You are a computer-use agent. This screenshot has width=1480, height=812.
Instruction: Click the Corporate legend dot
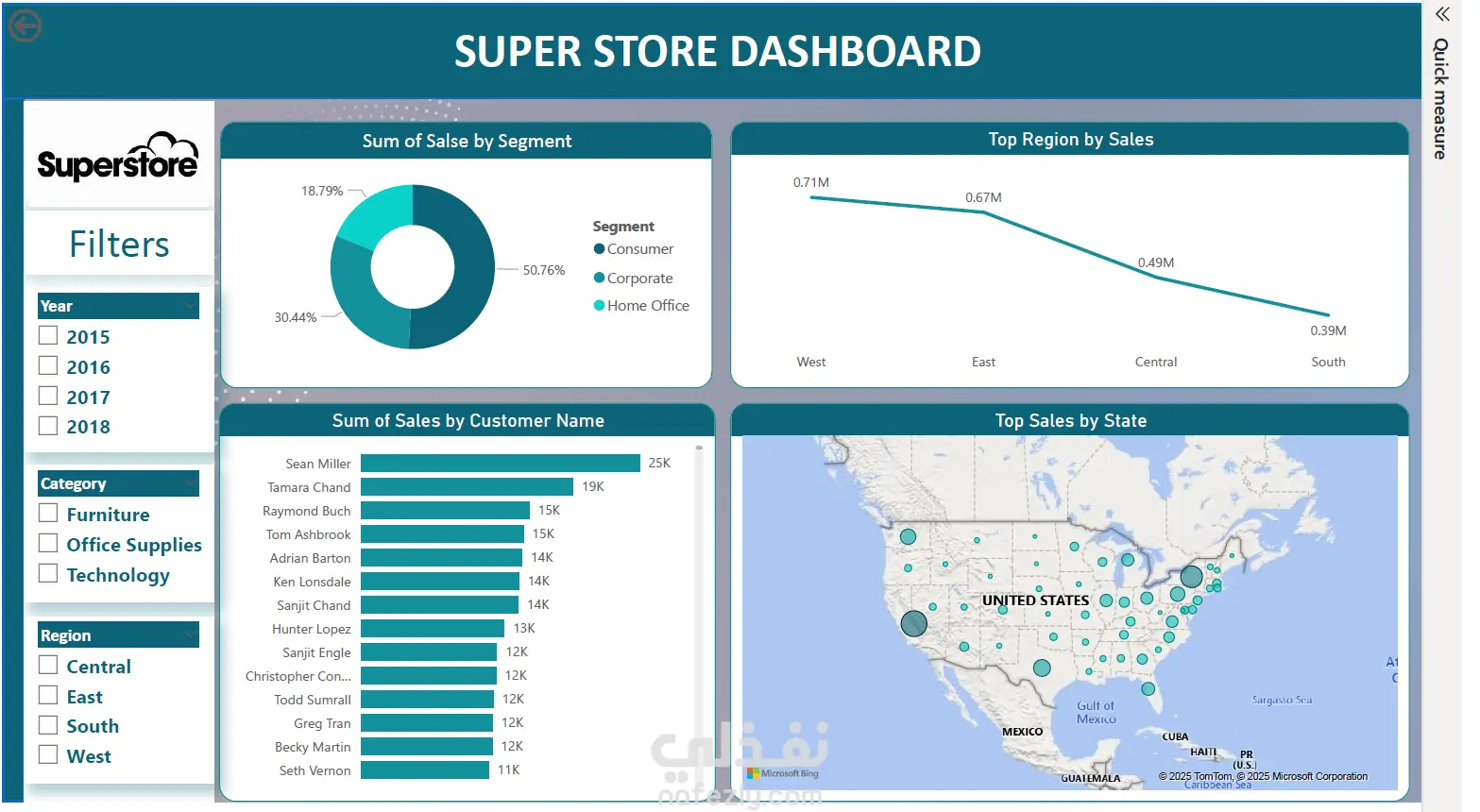tap(599, 278)
